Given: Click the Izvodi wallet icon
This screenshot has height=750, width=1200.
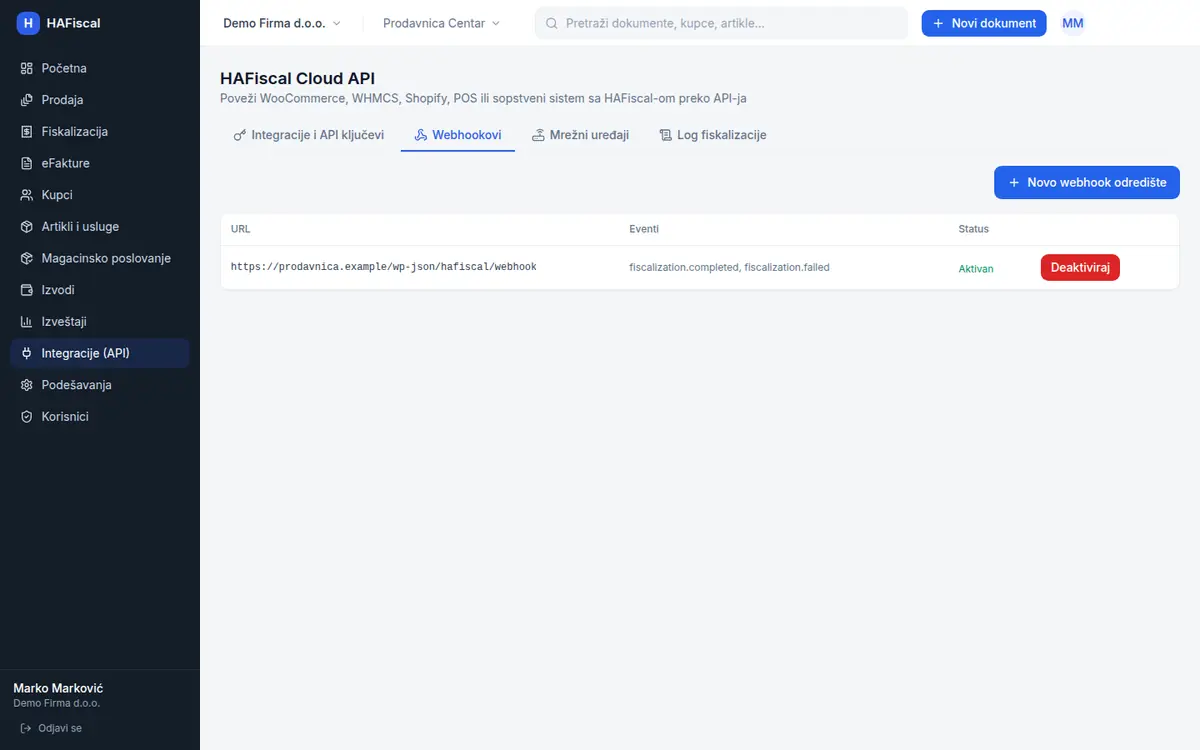Looking at the screenshot, I should coord(27,290).
